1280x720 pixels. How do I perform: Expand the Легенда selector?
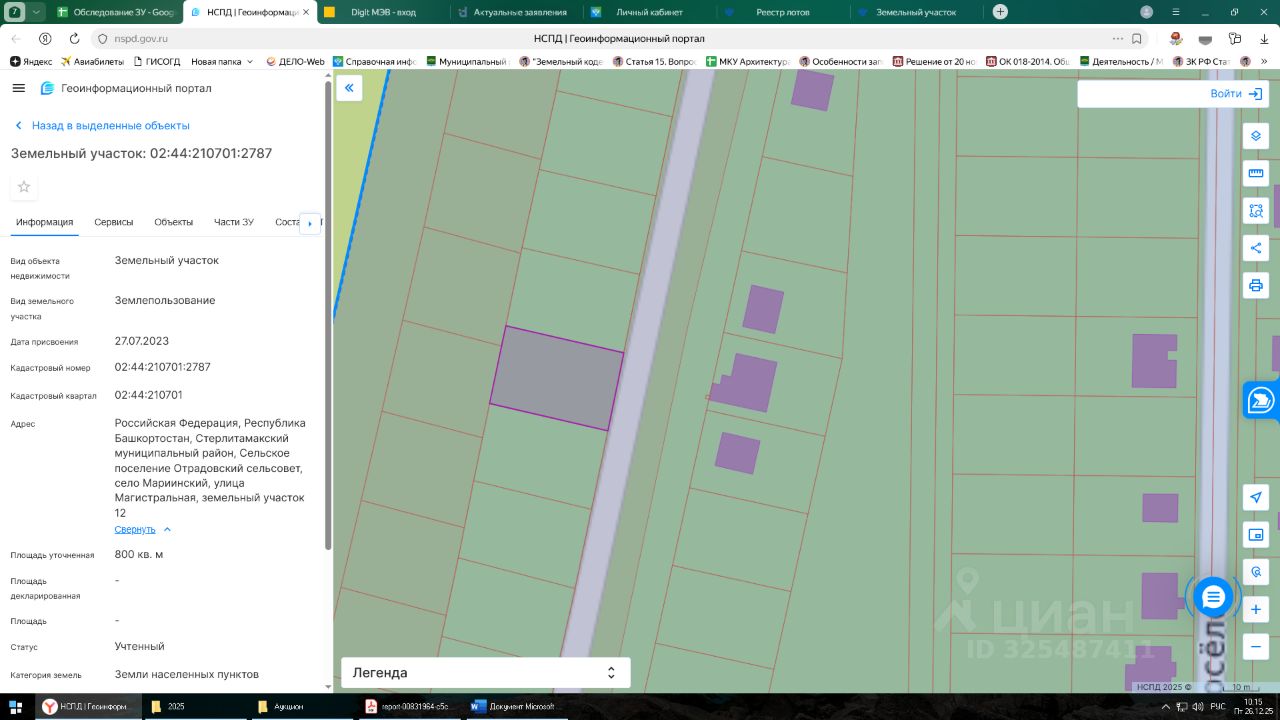(486, 673)
